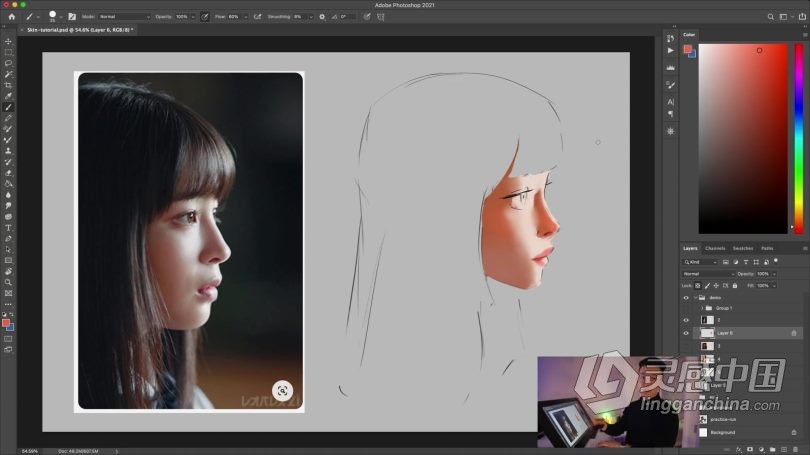Image resolution: width=810 pixels, height=455 pixels.
Task: Select the Move tool
Action: click(x=8, y=41)
